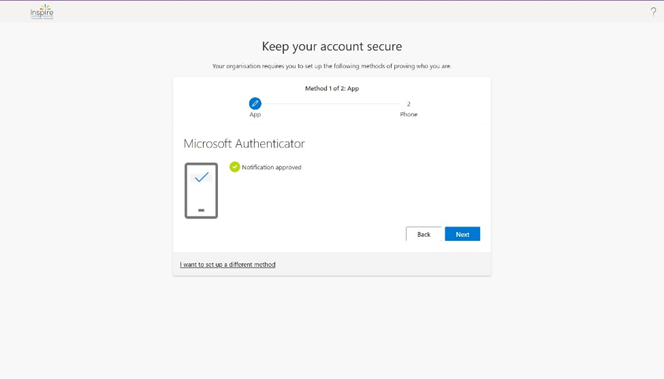Click the 'Notification approved' status text

[271, 167]
